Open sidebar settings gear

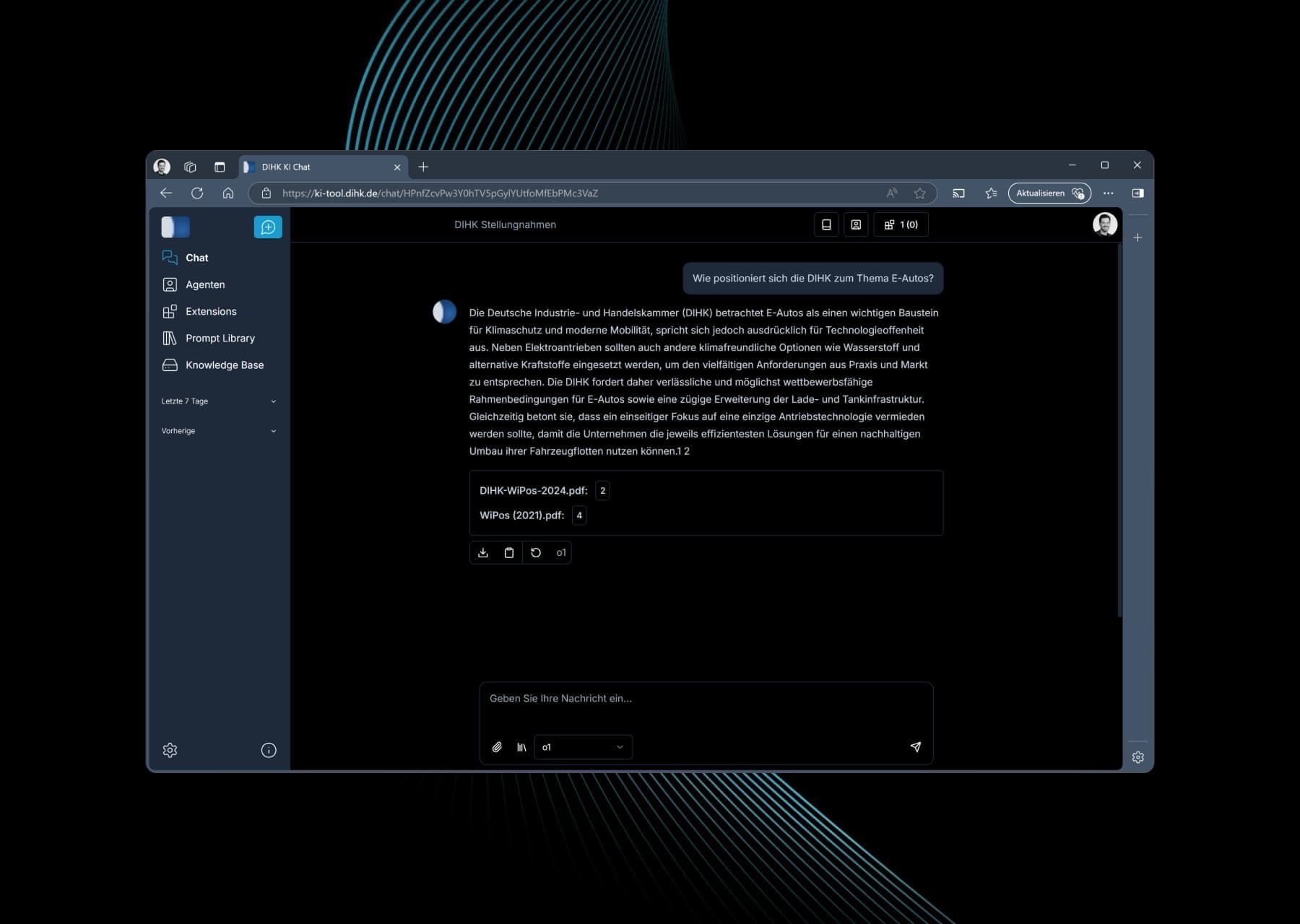point(170,750)
